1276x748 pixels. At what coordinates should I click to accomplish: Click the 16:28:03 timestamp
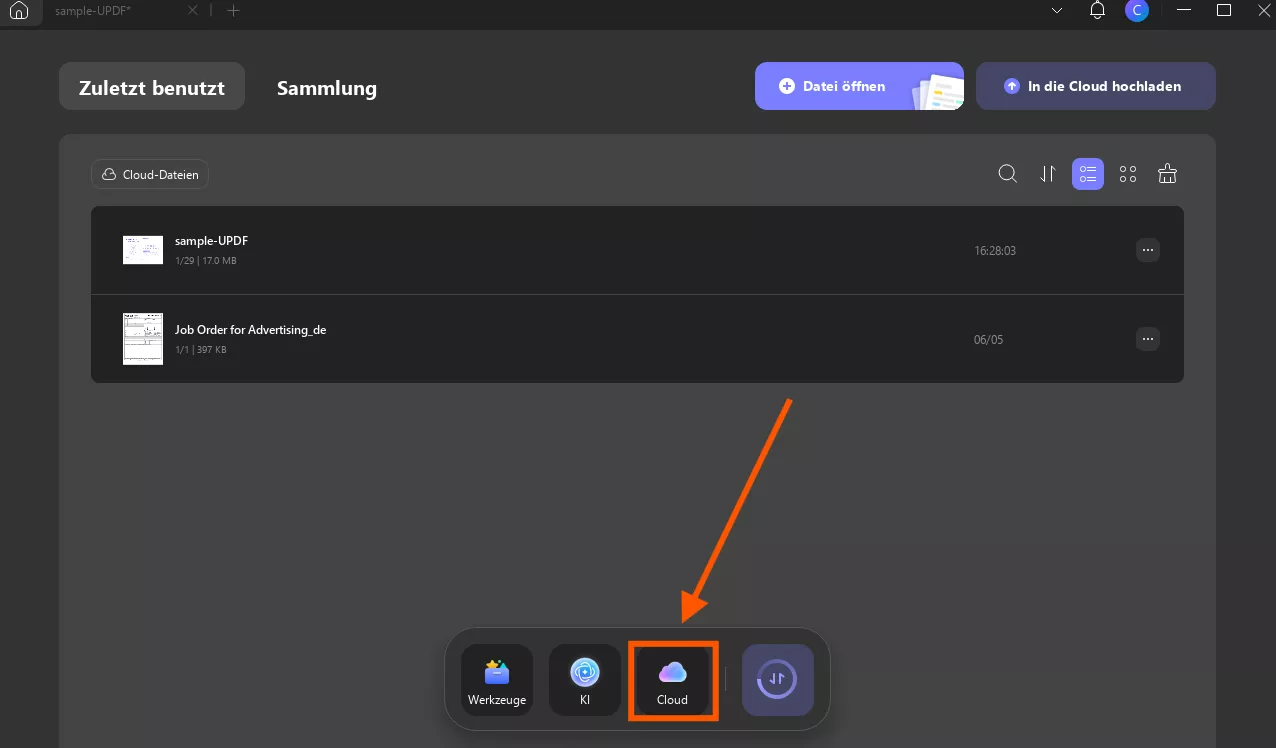(x=995, y=250)
